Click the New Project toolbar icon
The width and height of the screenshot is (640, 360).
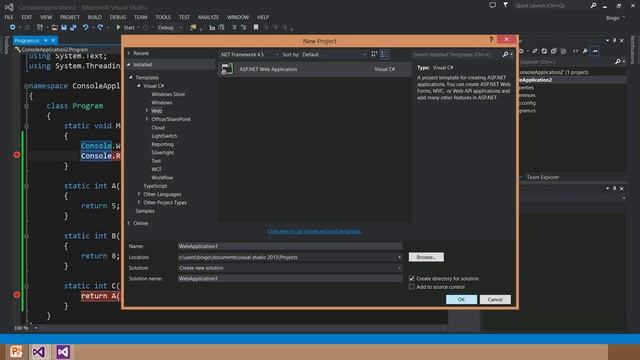pyautogui.click(x=40, y=27)
